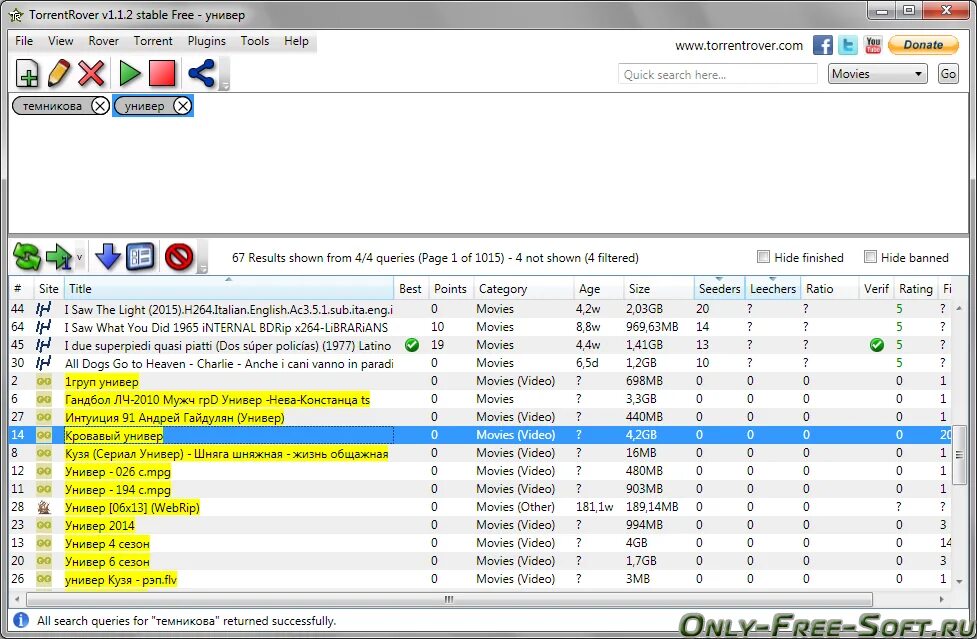
Task: Sort results by Points column header
Action: pyautogui.click(x=450, y=289)
